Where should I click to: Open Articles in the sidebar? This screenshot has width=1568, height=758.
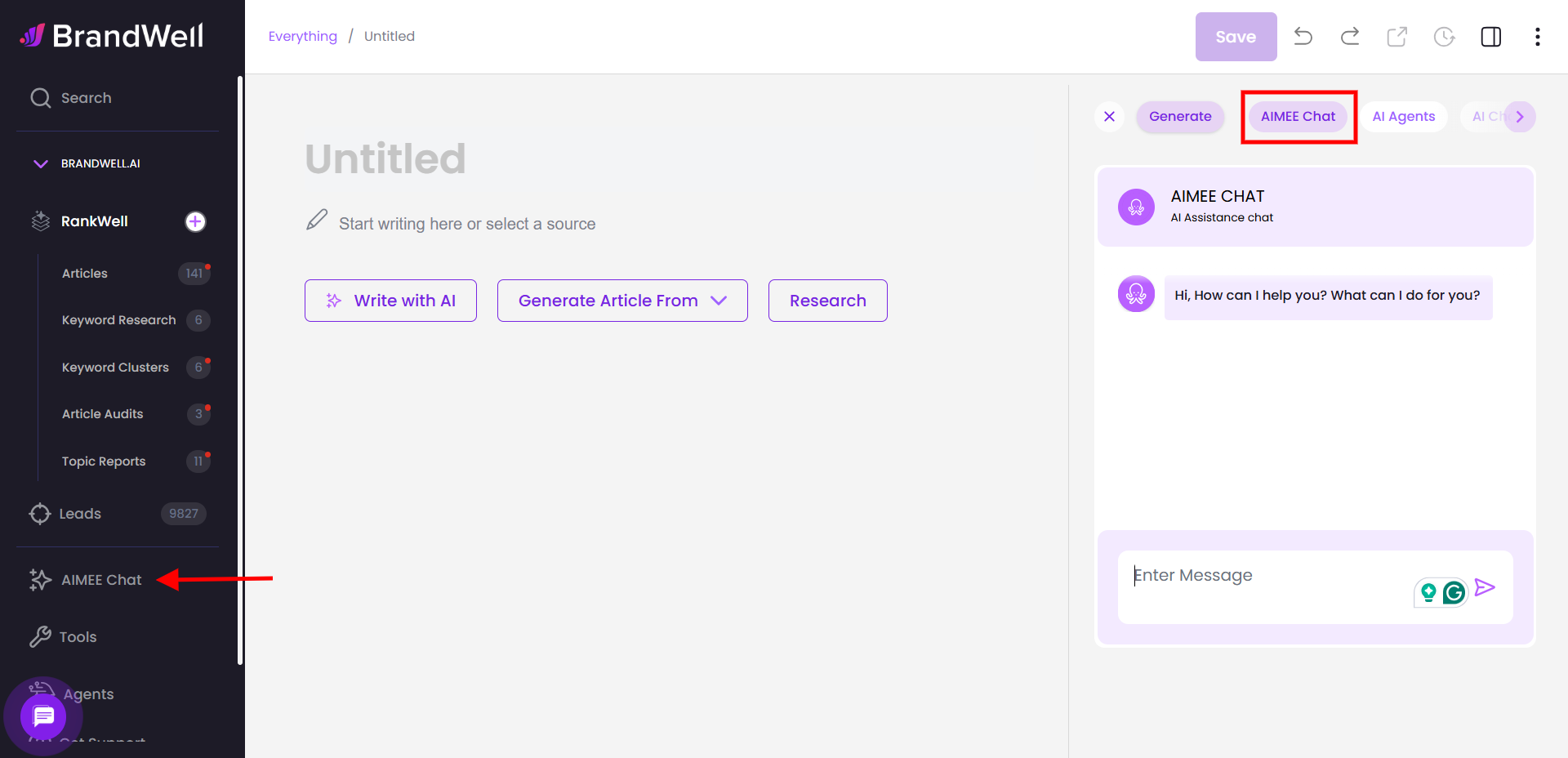(85, 274)
